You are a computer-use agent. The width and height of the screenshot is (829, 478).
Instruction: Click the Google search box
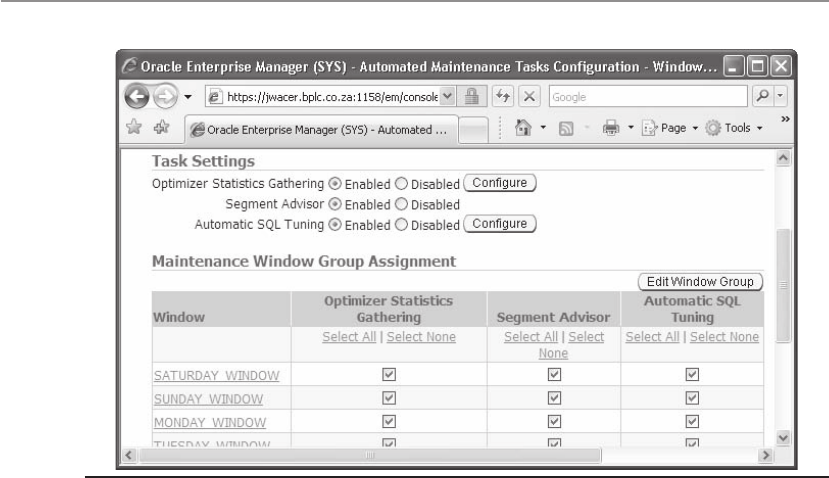point(648,97)
